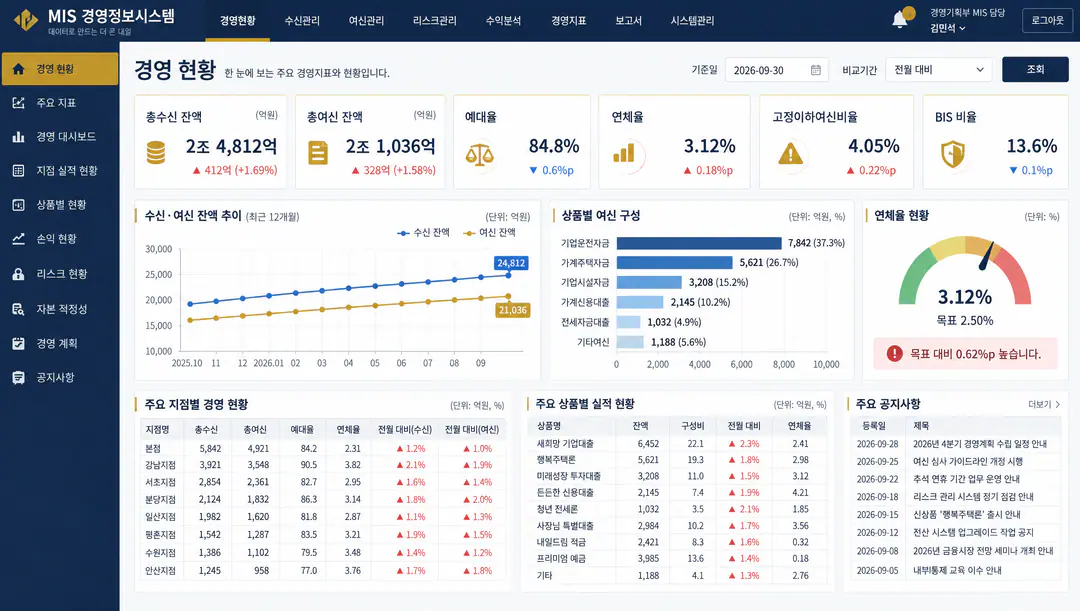
Task: Toggle the 수신 잔액 legend entry
Action: click(423, 233)
